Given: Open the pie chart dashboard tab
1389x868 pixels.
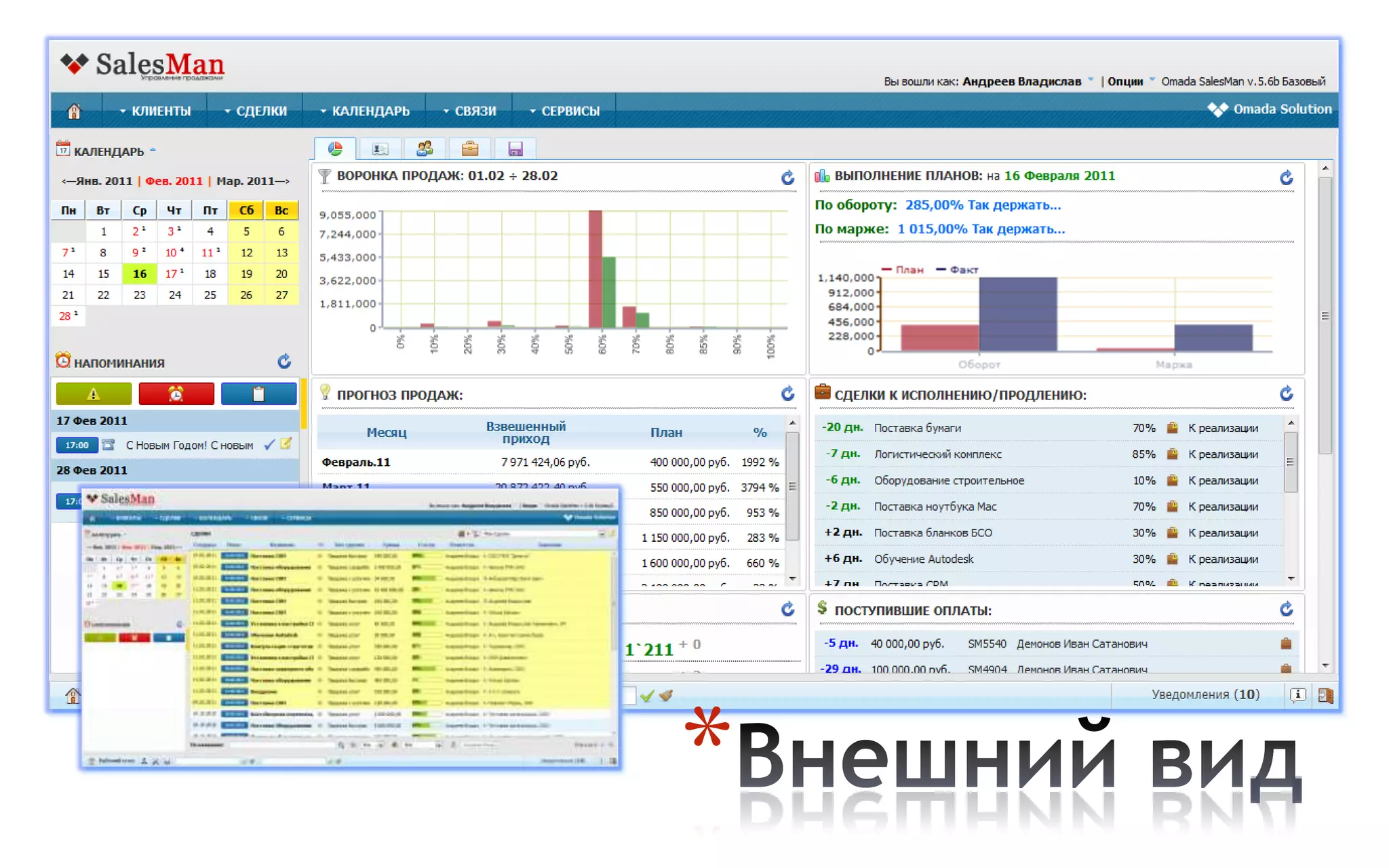Looking at the screenshot, I should [x=335, y=149].
